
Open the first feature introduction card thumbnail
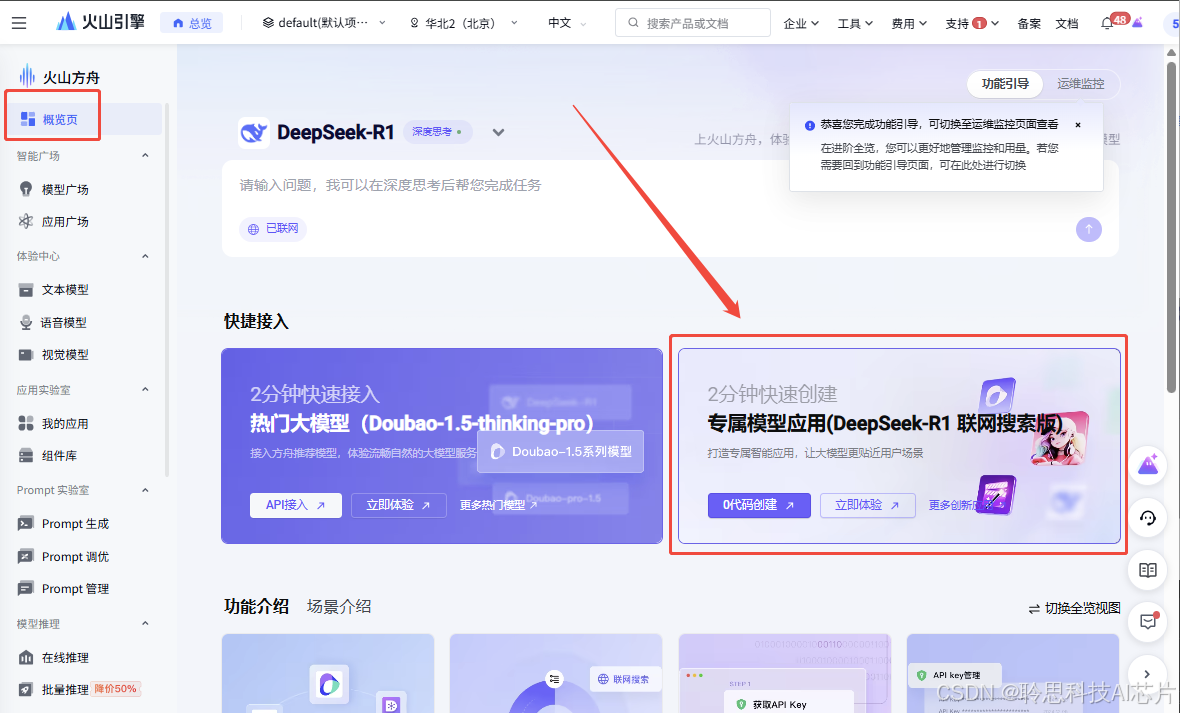[x=328, y=673]
